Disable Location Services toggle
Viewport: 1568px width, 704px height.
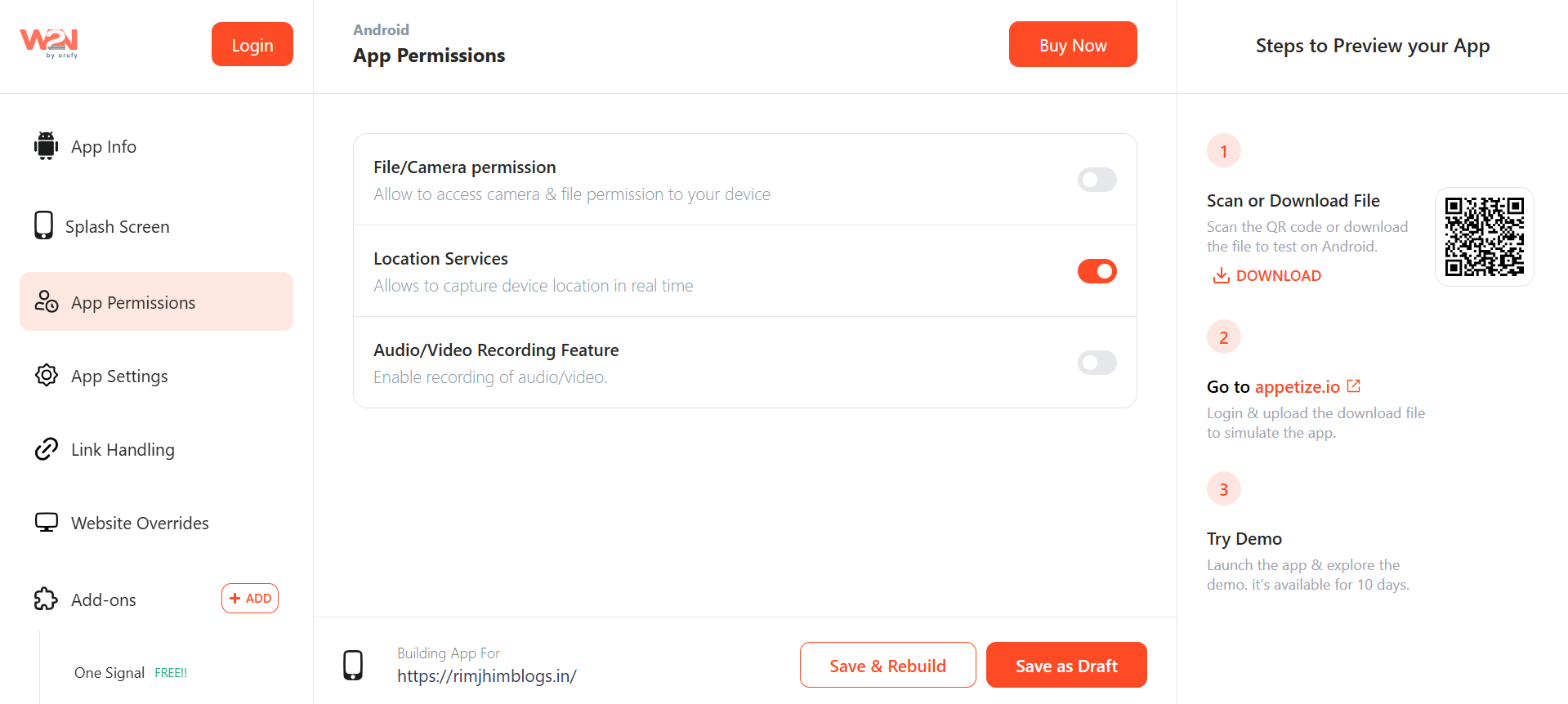1097,271
